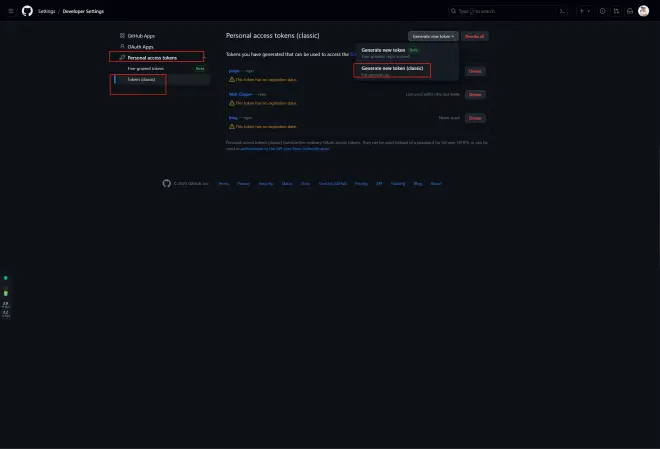This screenshot has height=449, width=660.
Task: Expand the create new plus dropdown
Action: tap(583, 11)
